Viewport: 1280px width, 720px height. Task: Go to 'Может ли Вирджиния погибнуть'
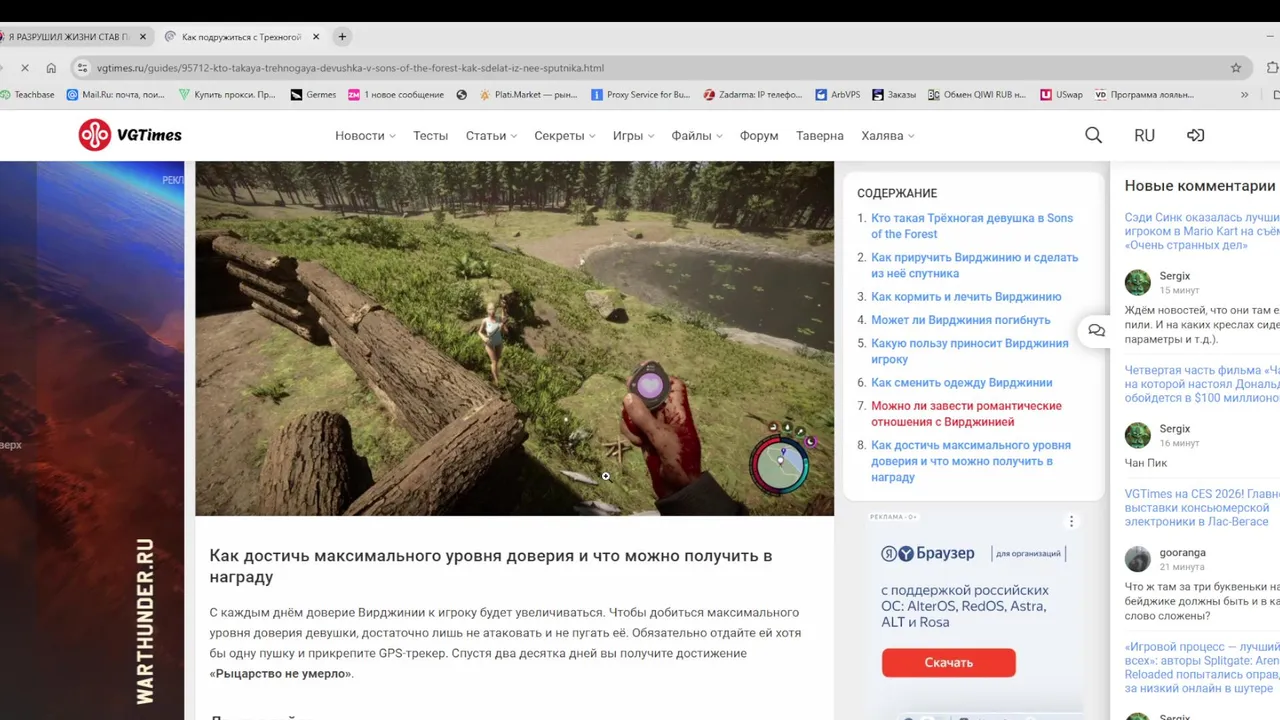960,320
